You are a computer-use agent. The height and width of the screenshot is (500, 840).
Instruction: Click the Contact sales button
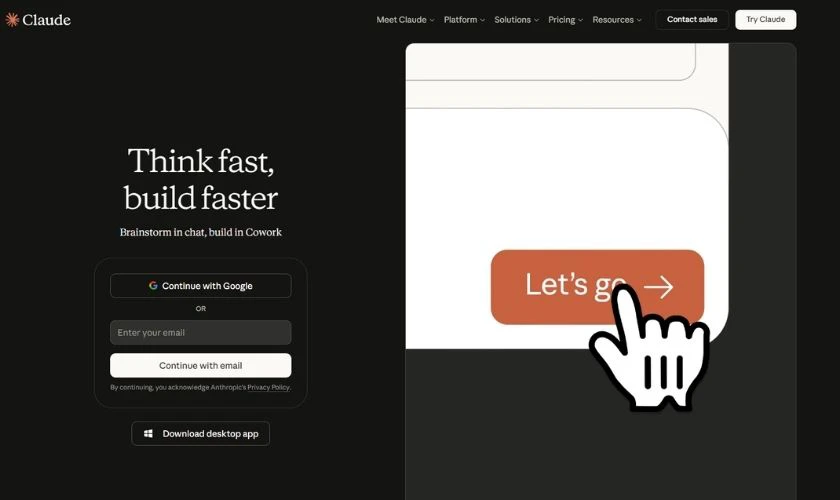coord(692,19)
